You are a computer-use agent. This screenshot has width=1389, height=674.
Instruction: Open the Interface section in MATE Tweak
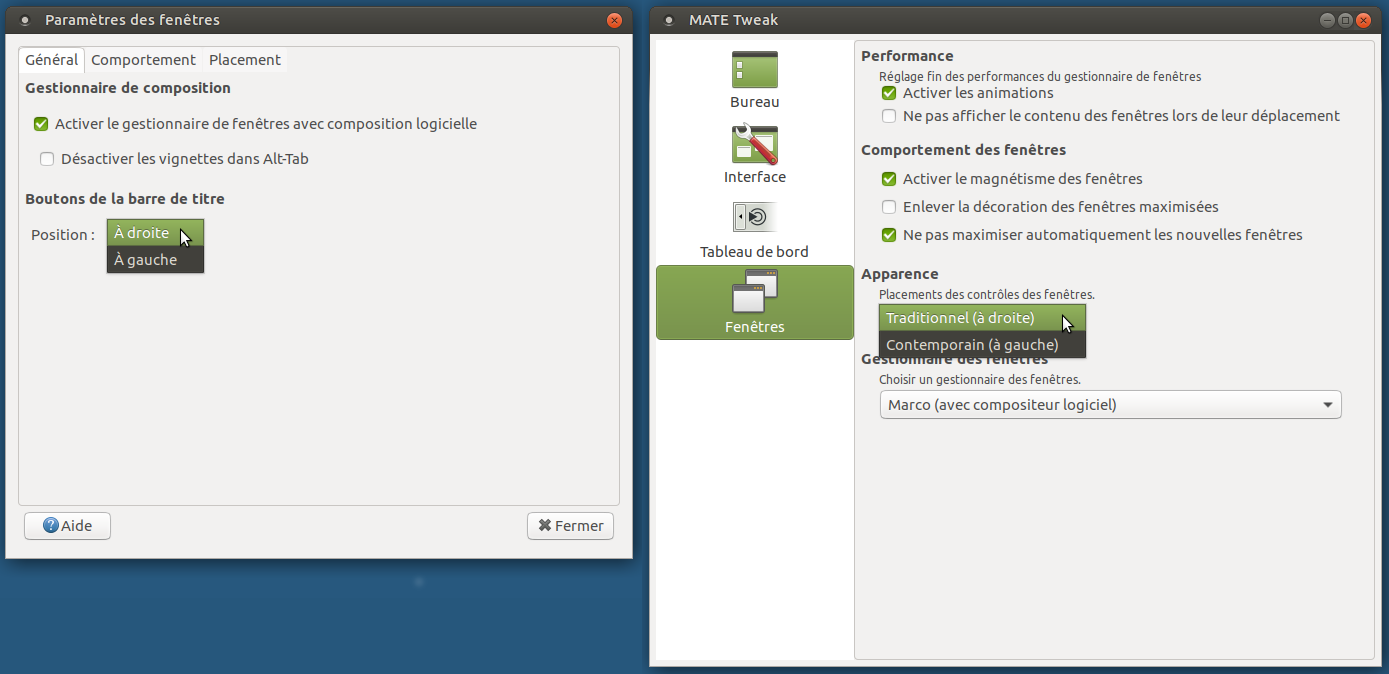[755, 155]
